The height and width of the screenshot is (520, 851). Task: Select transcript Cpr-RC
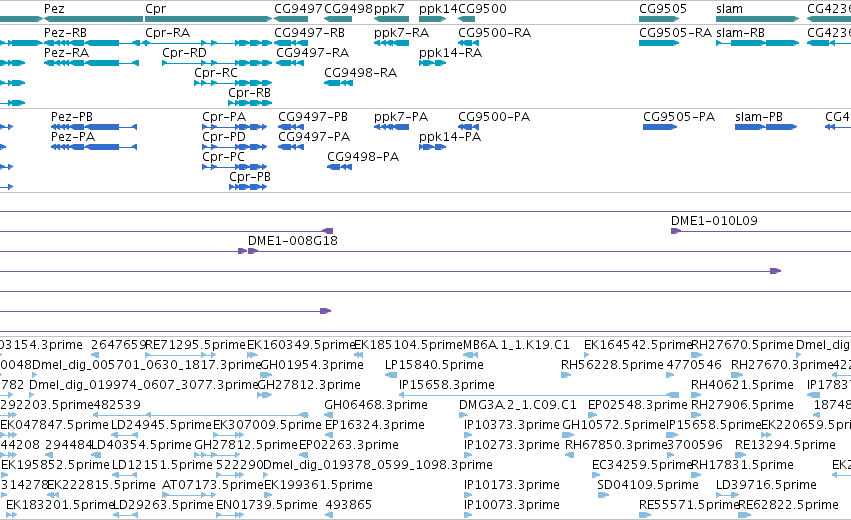233,83
